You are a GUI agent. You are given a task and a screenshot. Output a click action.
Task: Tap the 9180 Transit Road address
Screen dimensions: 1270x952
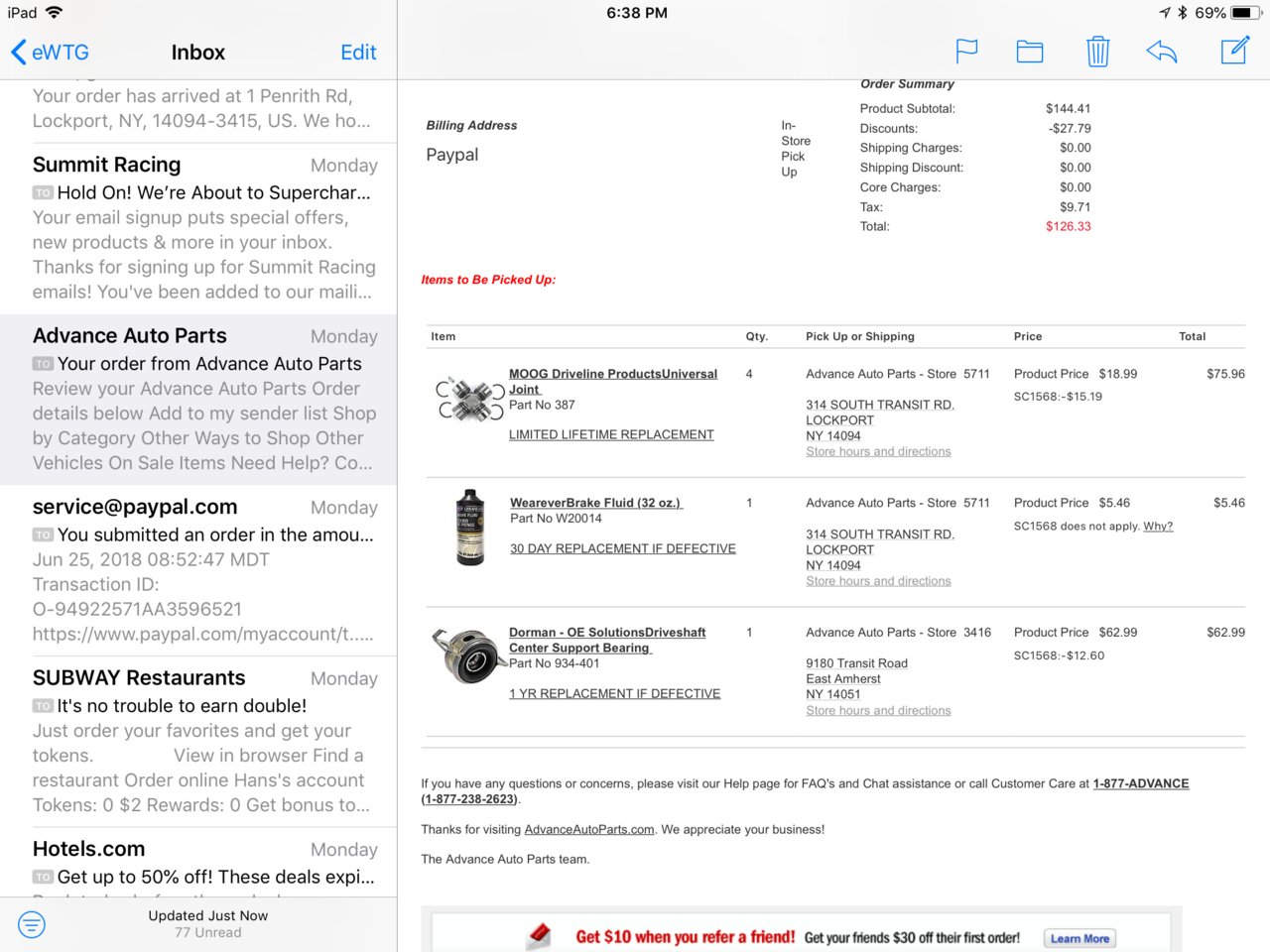[856, 679]
